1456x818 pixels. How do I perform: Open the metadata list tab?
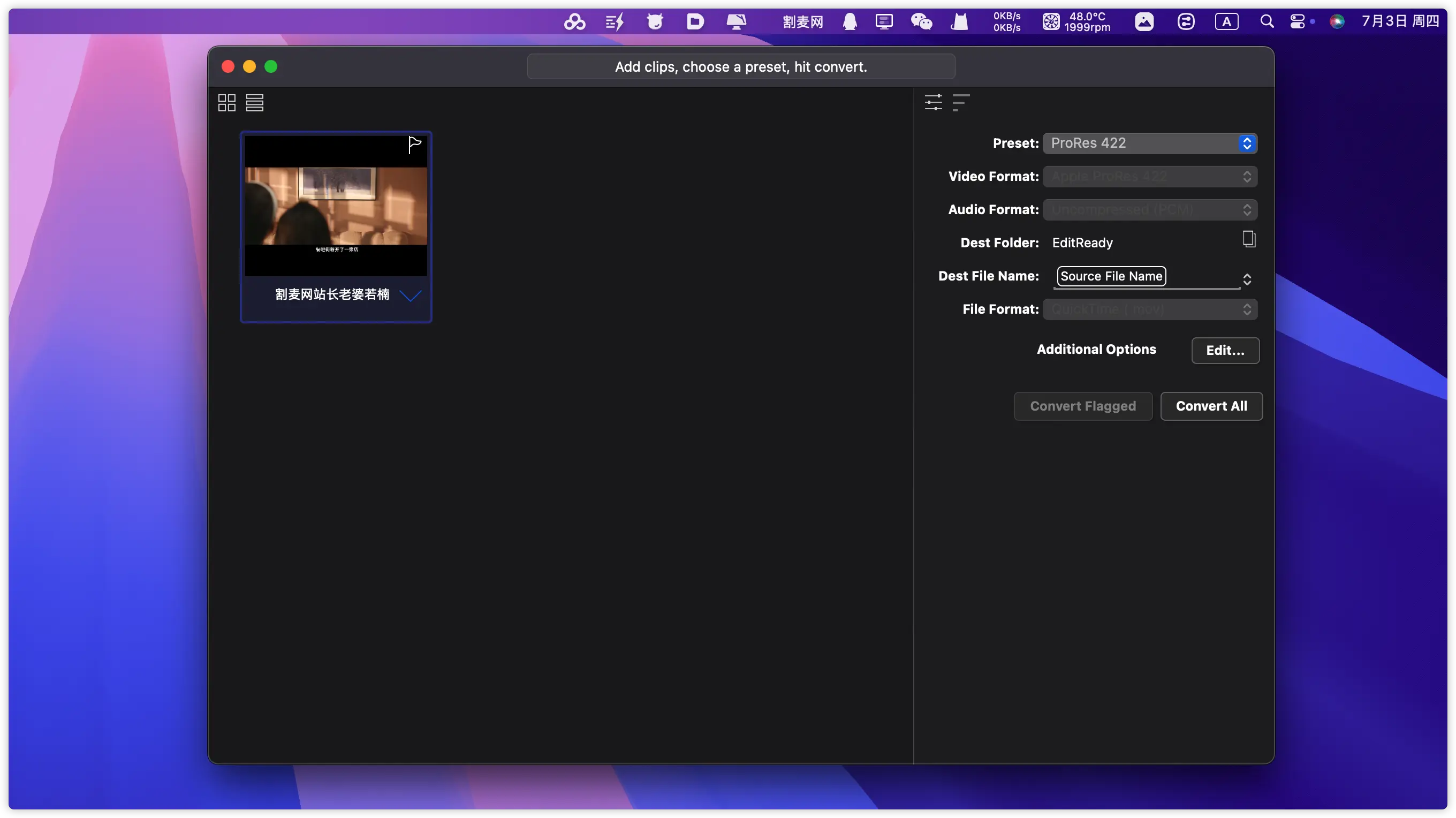click(961, 102)
